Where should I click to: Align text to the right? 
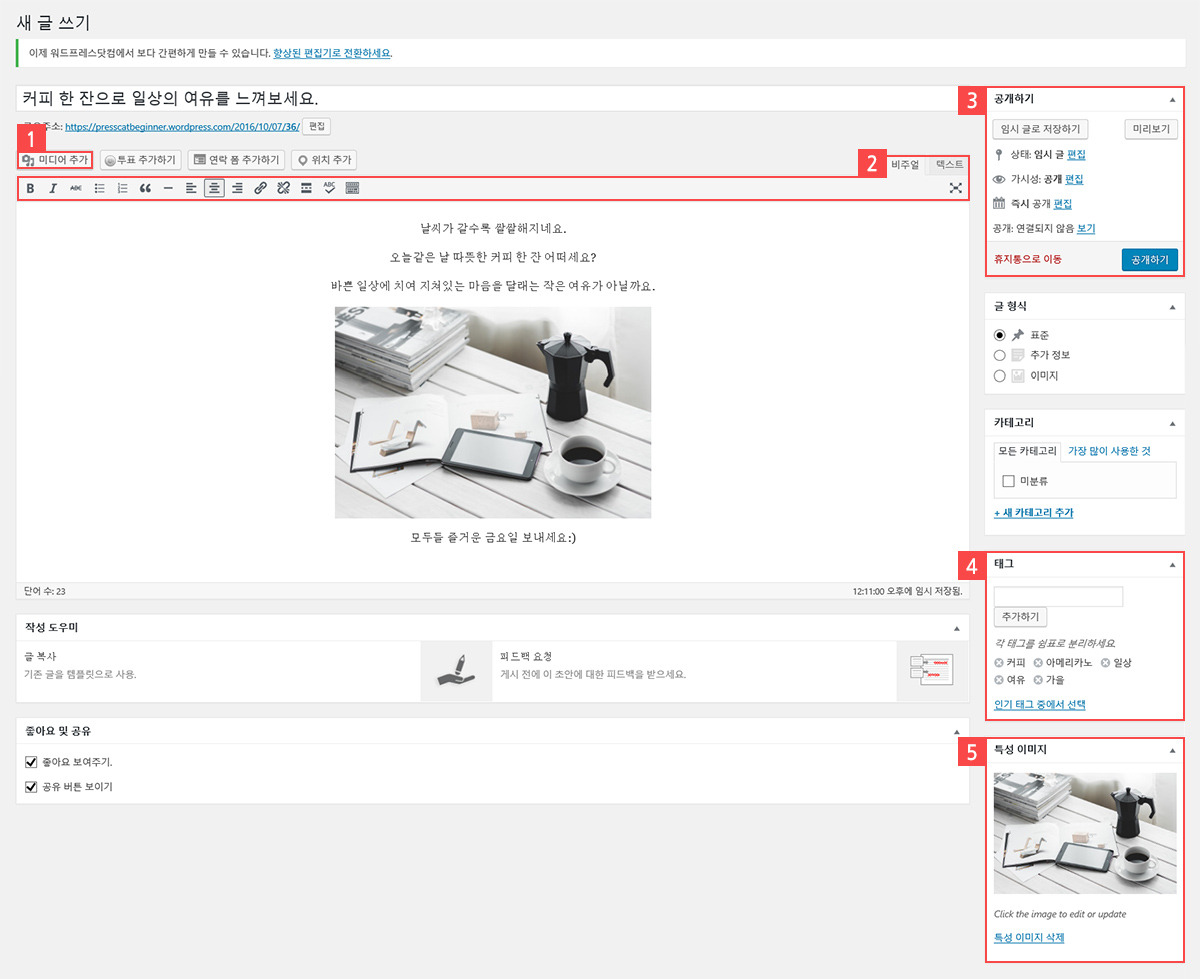point(237,188)
